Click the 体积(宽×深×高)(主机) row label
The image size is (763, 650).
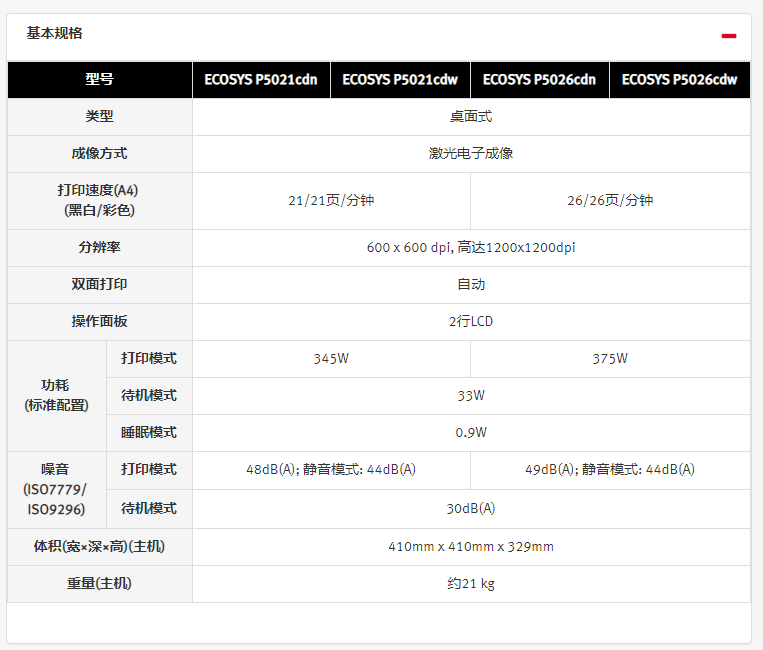coord(100,547)
